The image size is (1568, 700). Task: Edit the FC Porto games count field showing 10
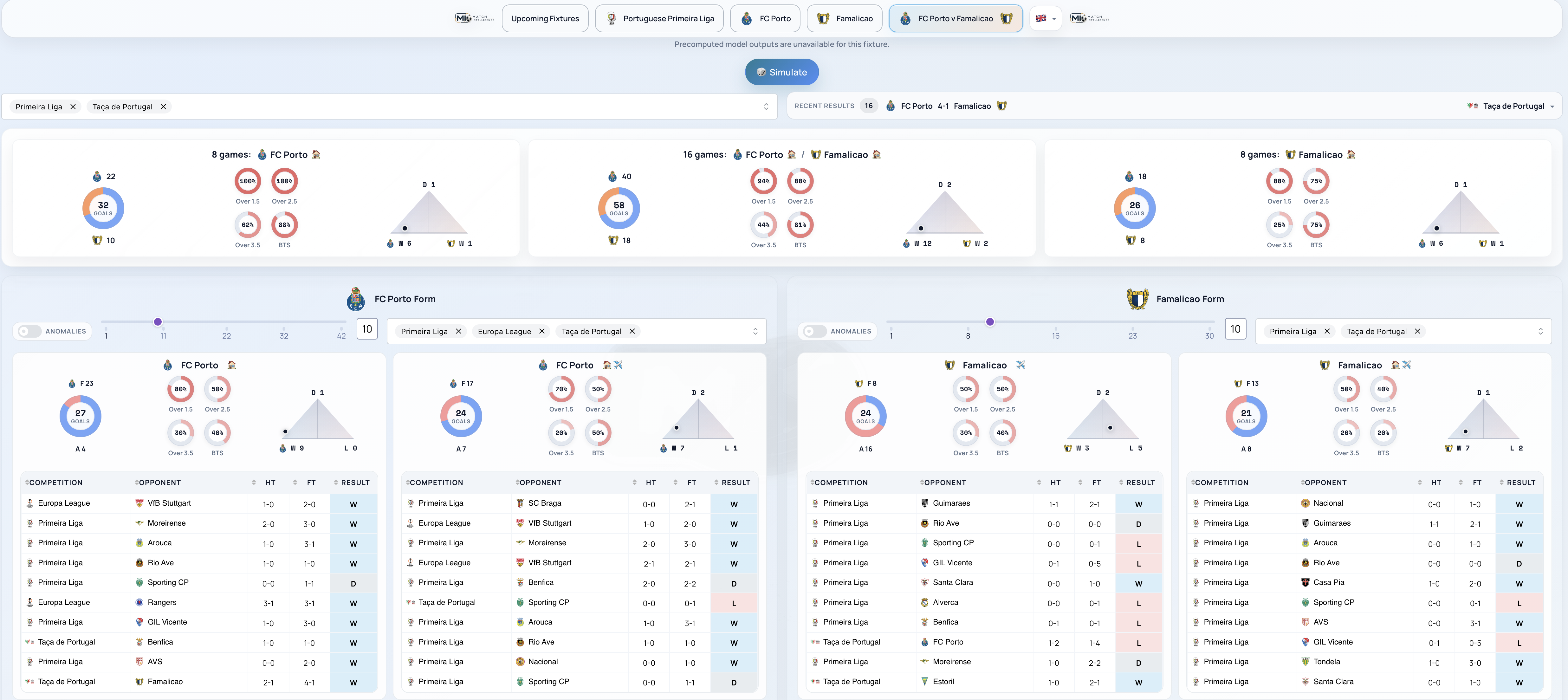point(367,329)
